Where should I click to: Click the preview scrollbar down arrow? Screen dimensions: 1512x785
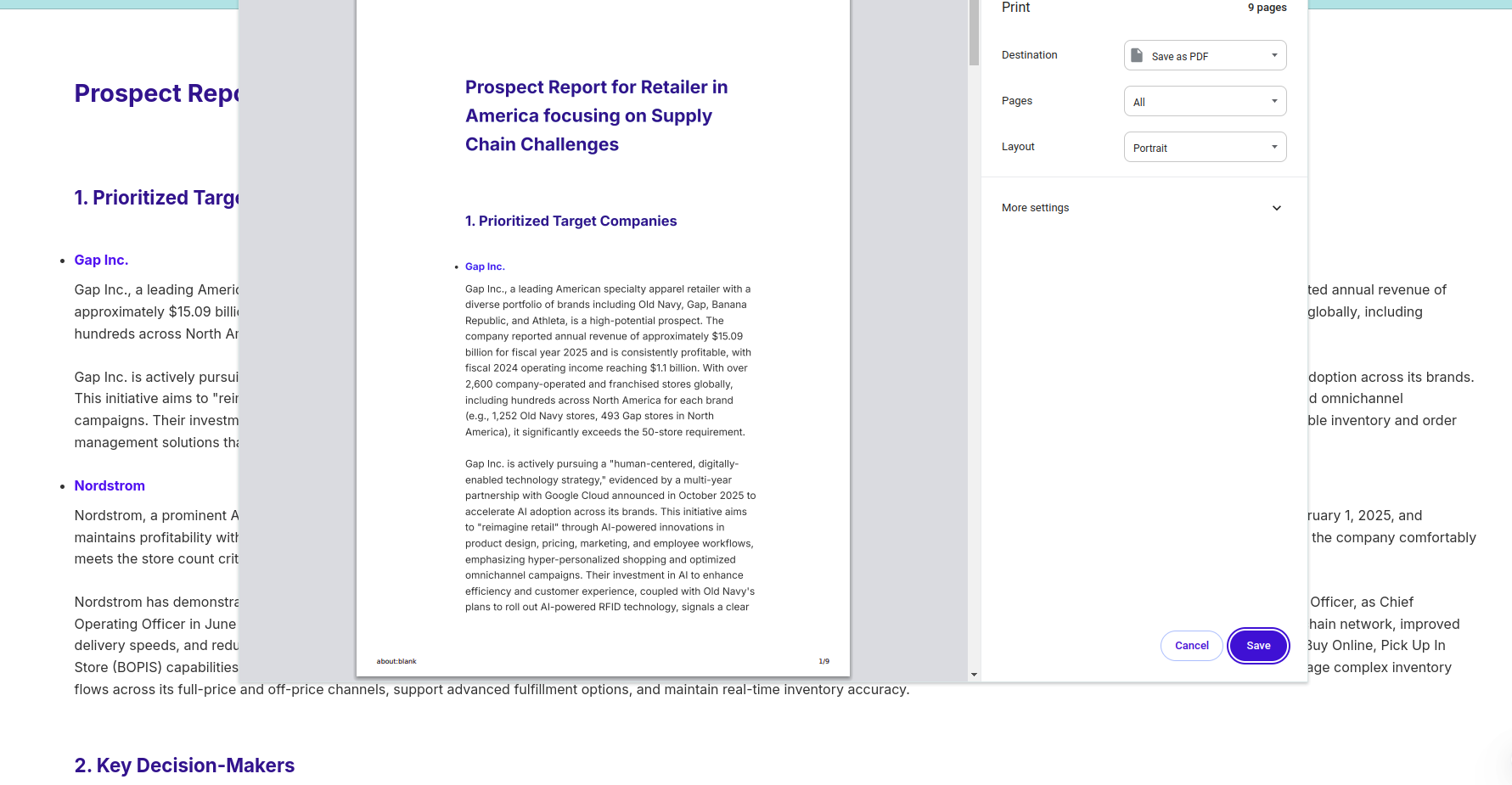(974, 675)
